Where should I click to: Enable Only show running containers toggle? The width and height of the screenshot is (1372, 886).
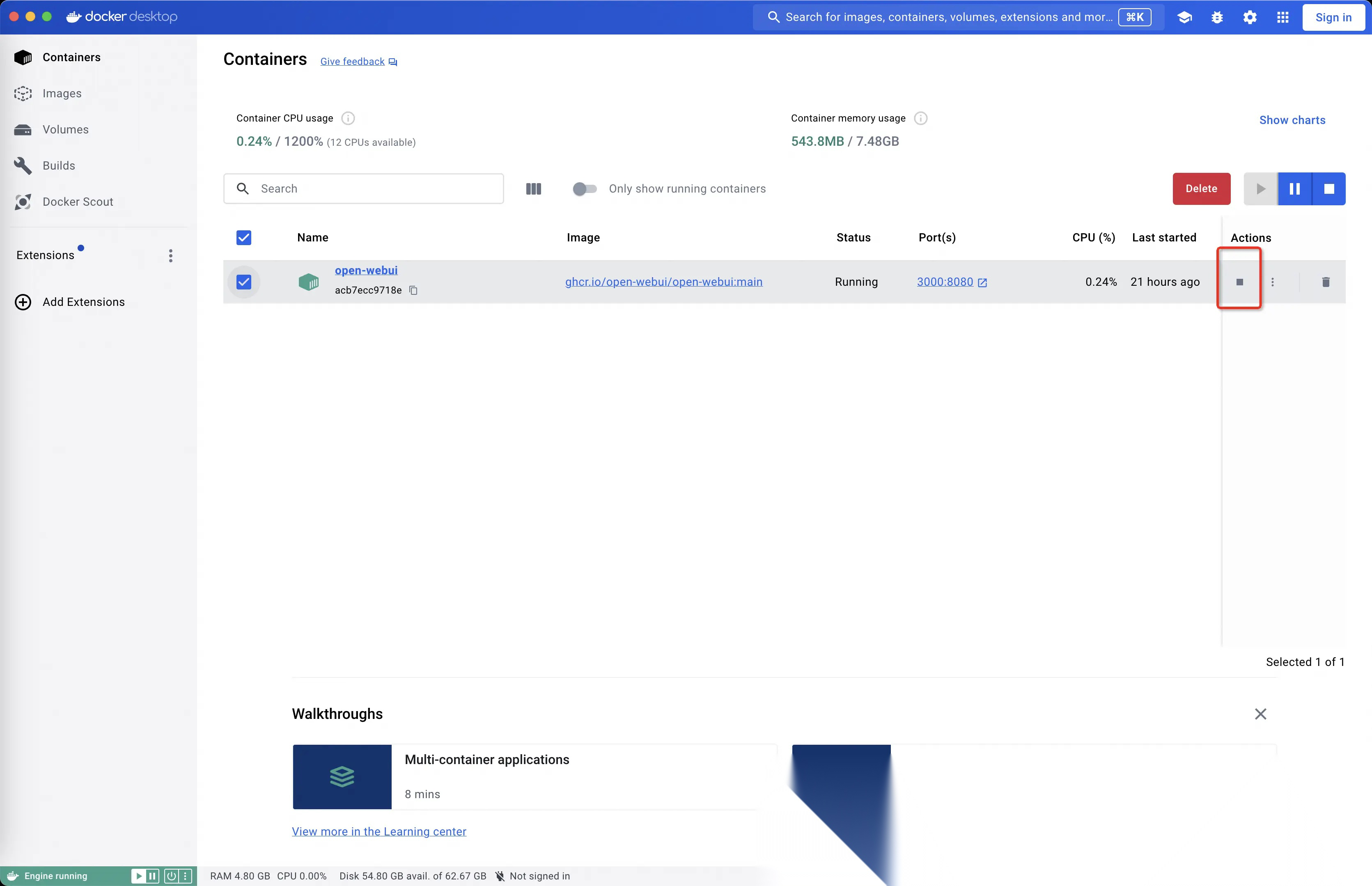(x=585, y=189)
